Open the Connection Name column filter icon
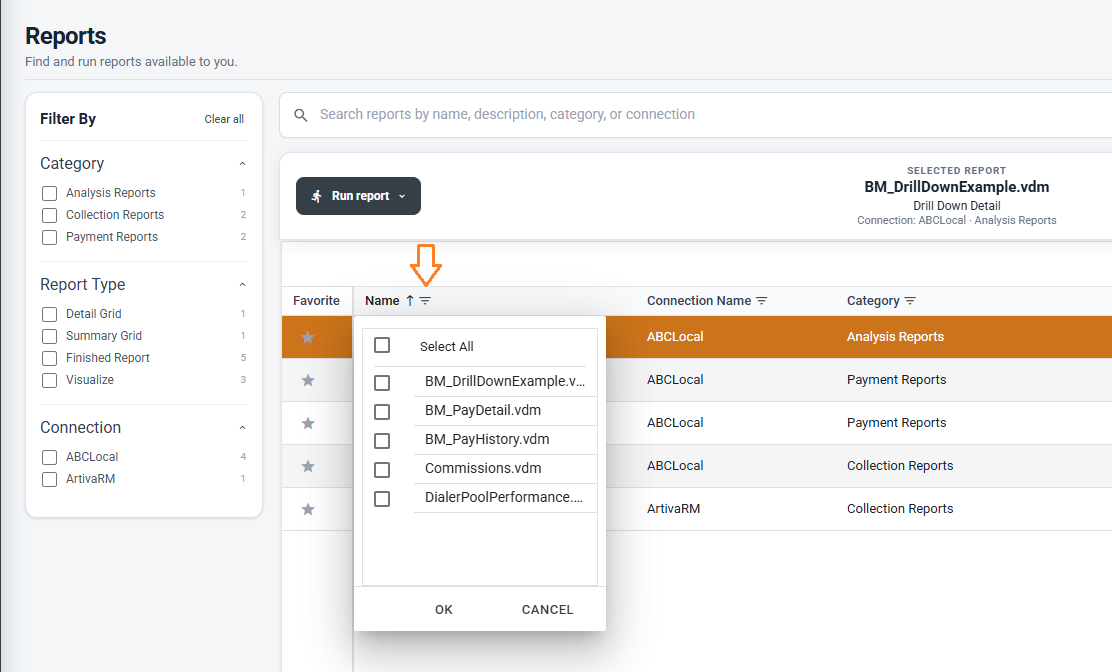The image size is (1112, 672). pyautogui.click(x=762, y=301)
